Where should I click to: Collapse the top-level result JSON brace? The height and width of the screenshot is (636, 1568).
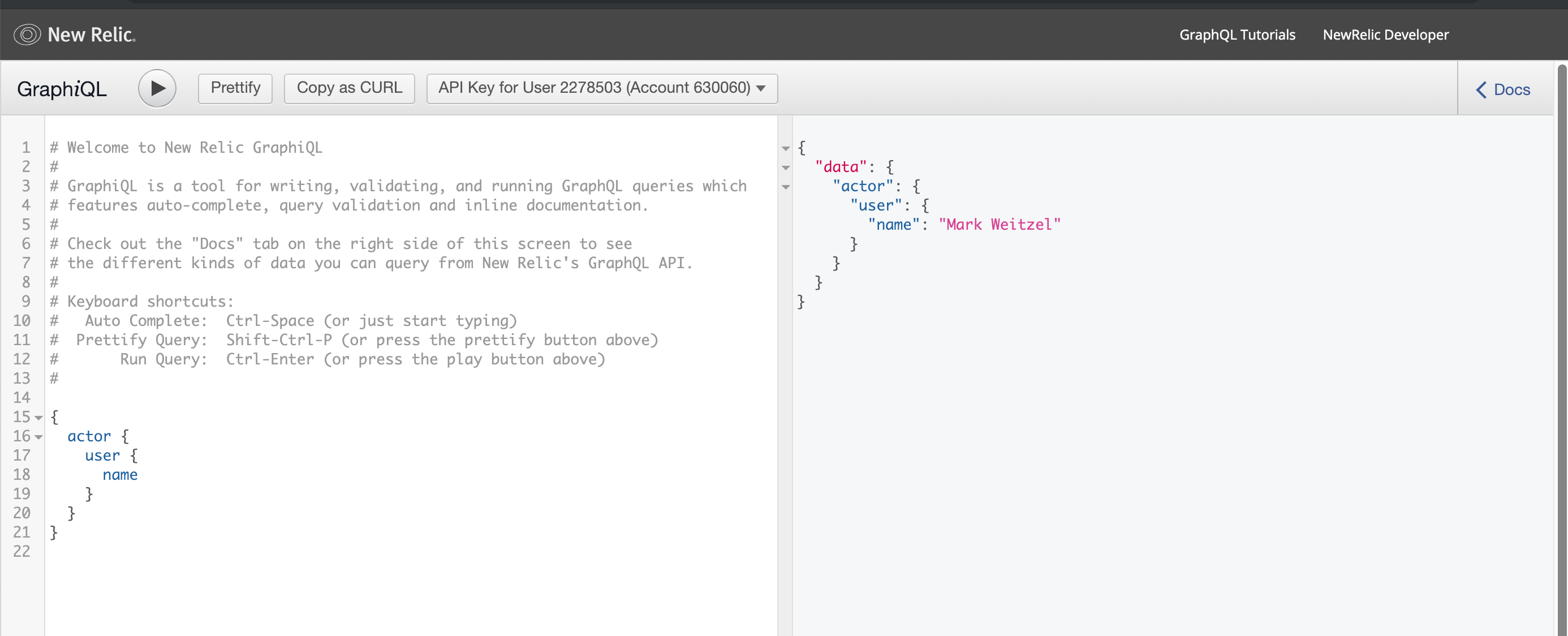pos(785,148)
